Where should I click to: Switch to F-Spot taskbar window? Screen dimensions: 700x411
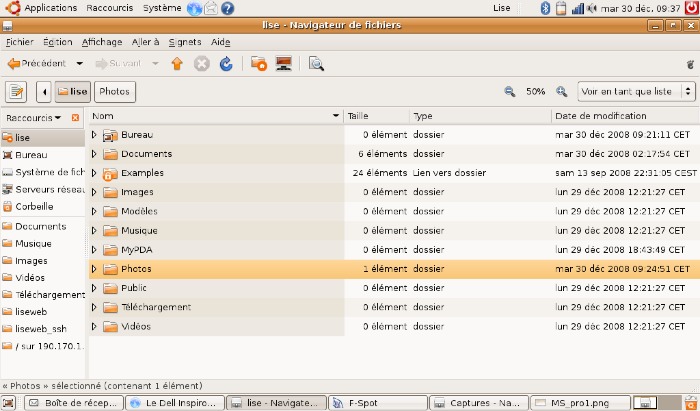[378, 403]
